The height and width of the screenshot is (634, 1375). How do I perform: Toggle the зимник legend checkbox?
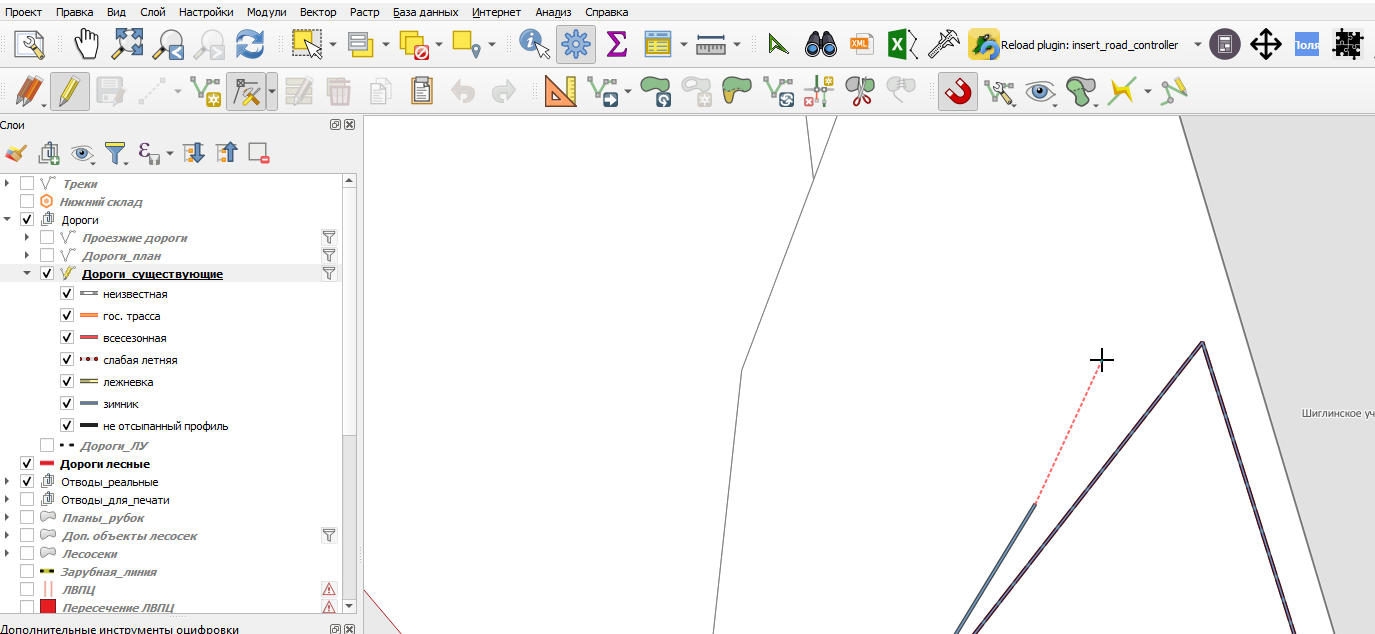pos(67,404)
